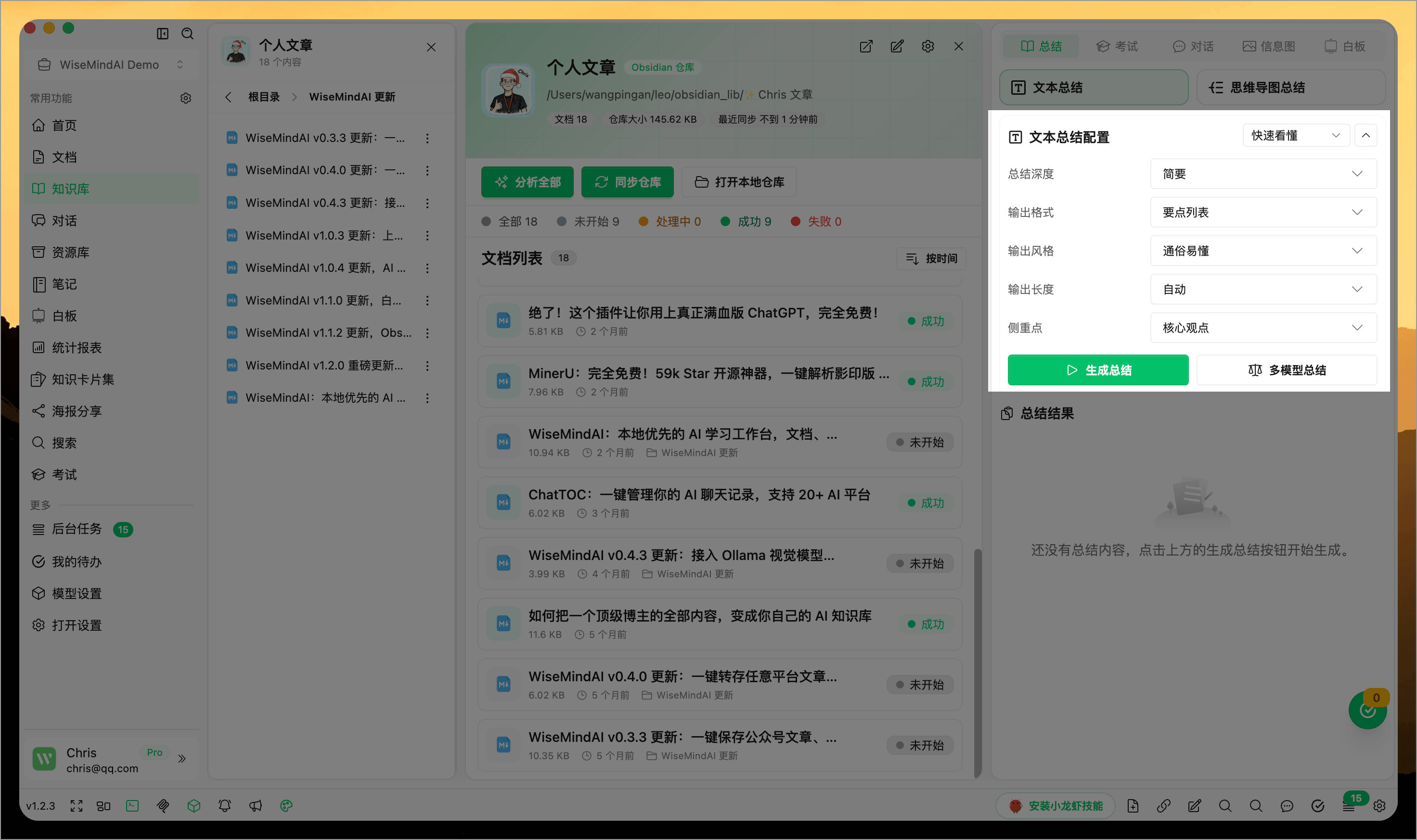
Task: Click the green cube icon in bottom bar
Action: (193, 805)
